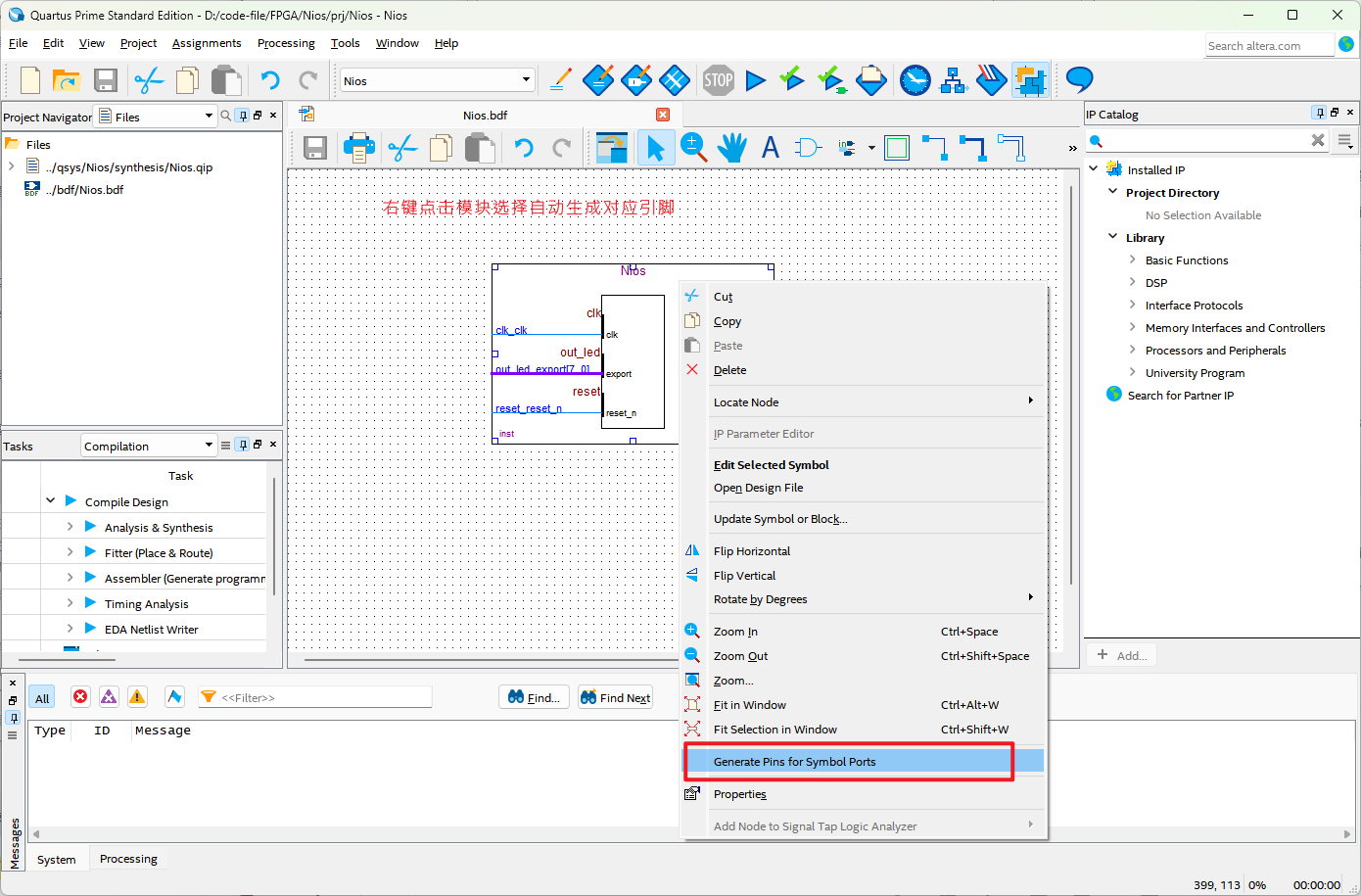This screenshot has height=896, width=1361.
Task: Click the STOP processing icon
Action: coord(718,80)
